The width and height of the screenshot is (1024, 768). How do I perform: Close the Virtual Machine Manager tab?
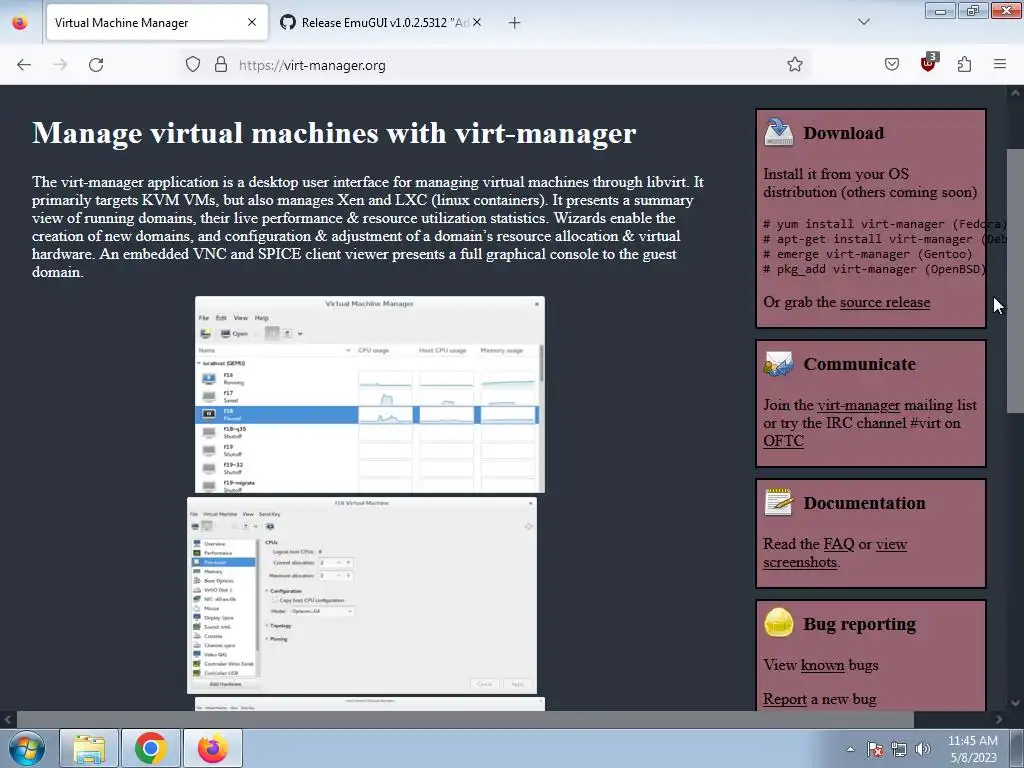(x=252, y=22)
